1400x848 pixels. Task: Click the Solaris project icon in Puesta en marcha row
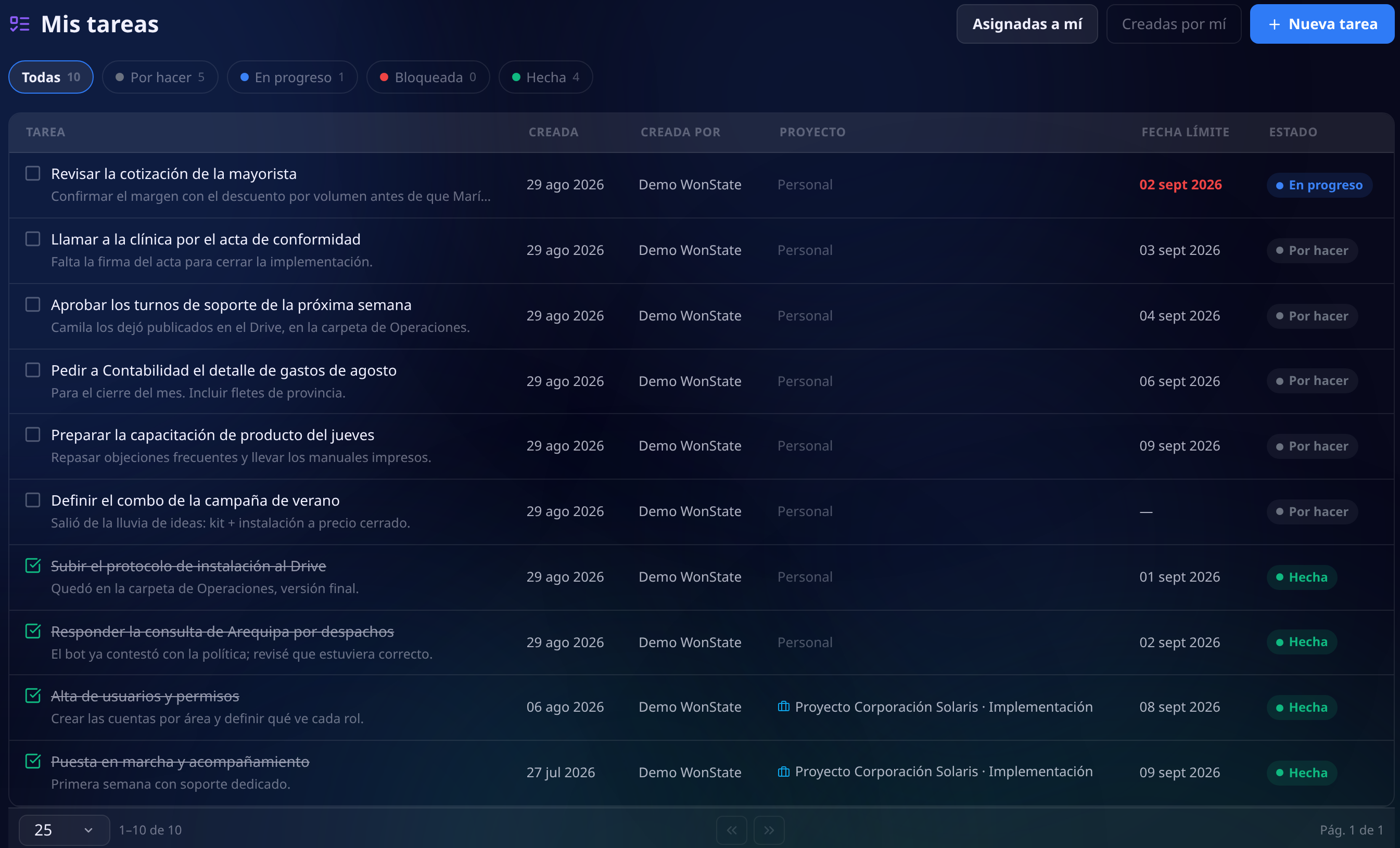pos(783,772)
